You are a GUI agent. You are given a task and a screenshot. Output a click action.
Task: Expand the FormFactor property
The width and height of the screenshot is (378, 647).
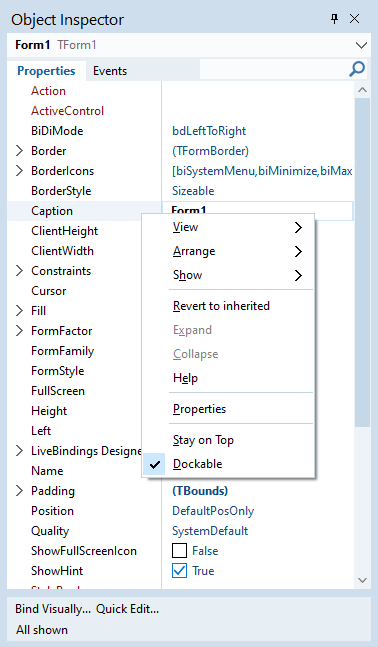tap(19, 331)
